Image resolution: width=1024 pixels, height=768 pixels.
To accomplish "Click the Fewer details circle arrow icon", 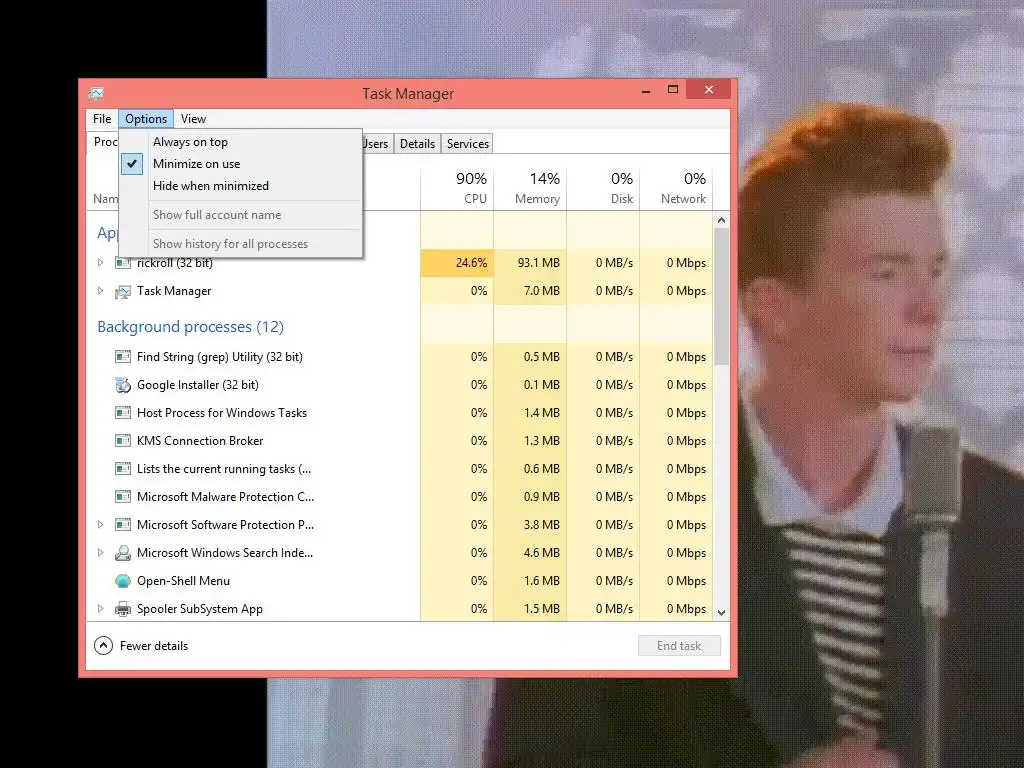I will coord(103,646).
